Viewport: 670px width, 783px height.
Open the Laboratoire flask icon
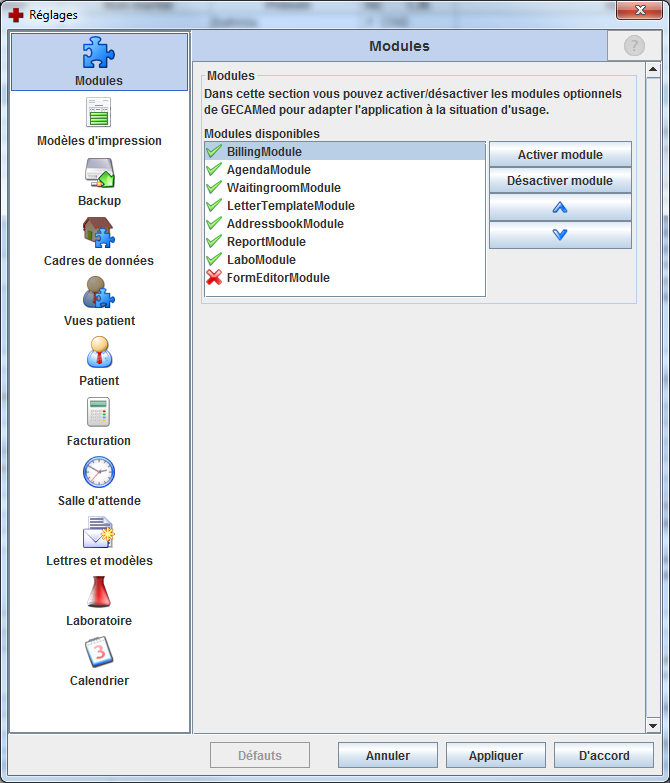(x=99, y=592)
